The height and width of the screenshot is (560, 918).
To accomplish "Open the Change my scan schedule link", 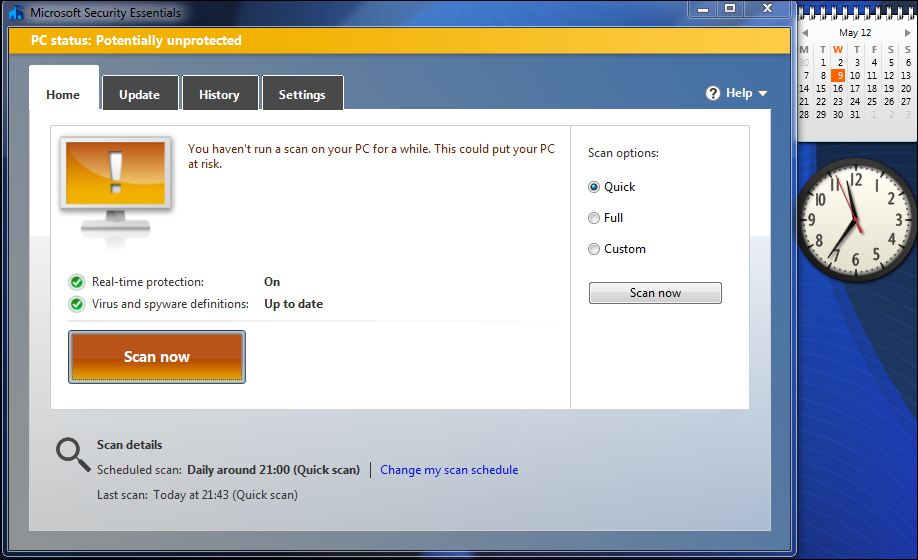I will coord(449,470).
